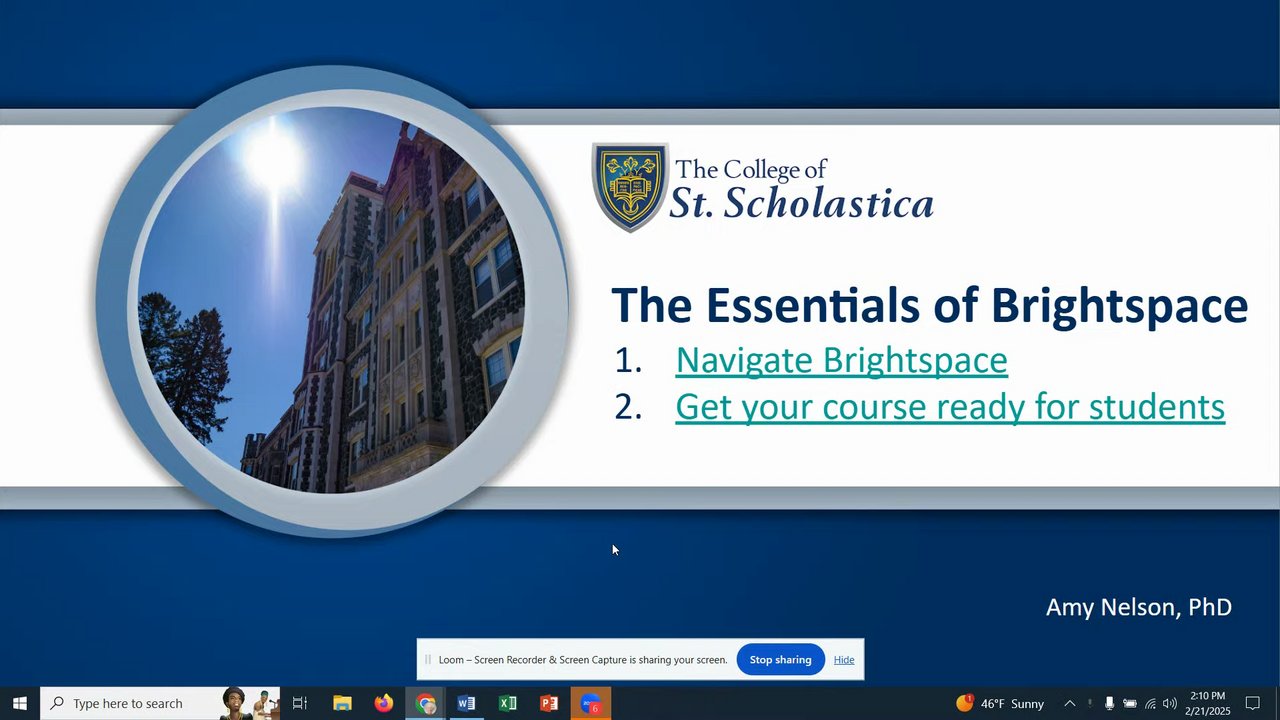The height and width of the screenshot is (720, 1280).
Task: Stop sharing the screen with Loom
Action: click(x=780, y=660)
